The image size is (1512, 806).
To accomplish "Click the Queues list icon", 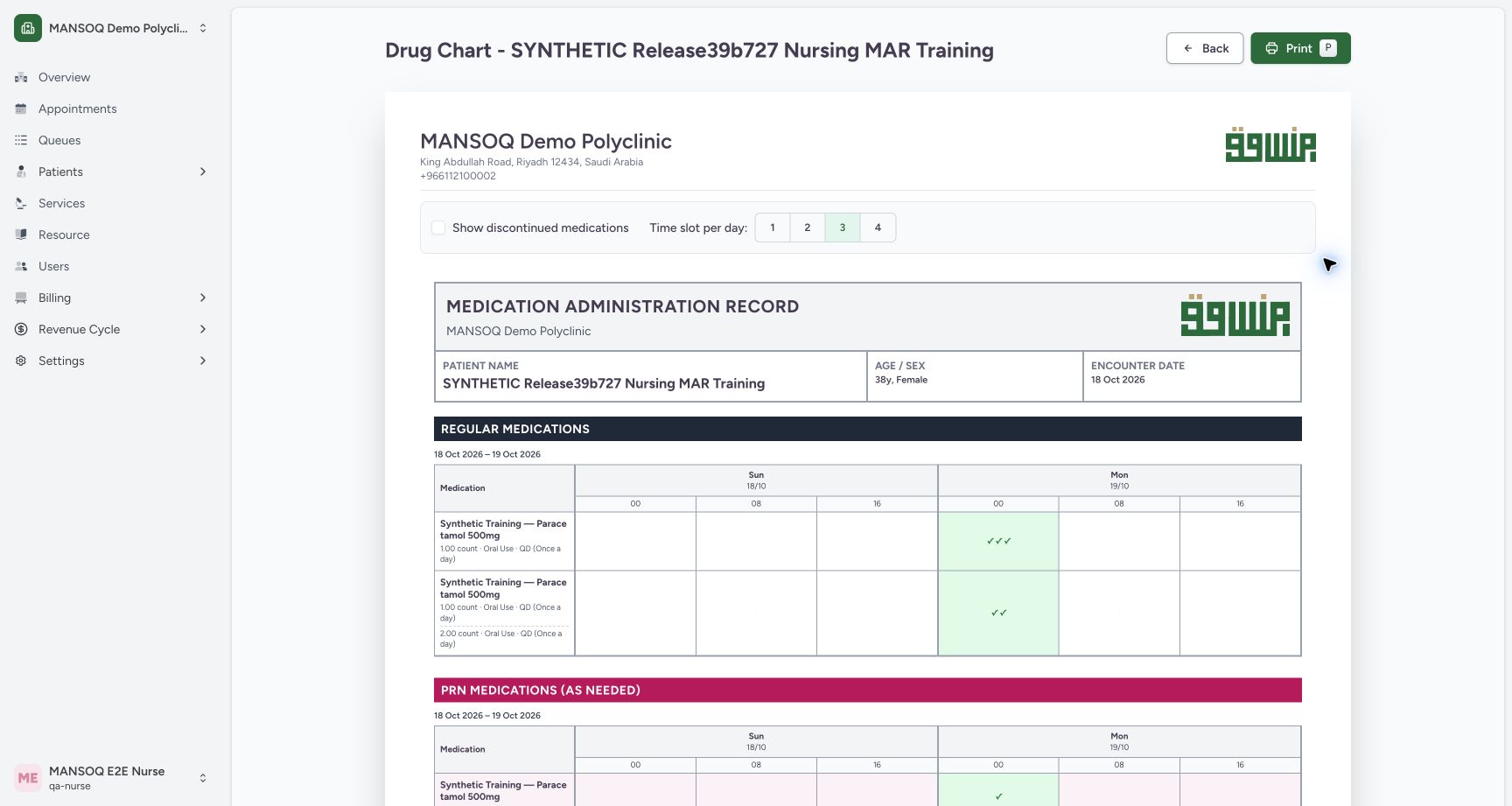I will pyautogui.click(x=21, y=140).
